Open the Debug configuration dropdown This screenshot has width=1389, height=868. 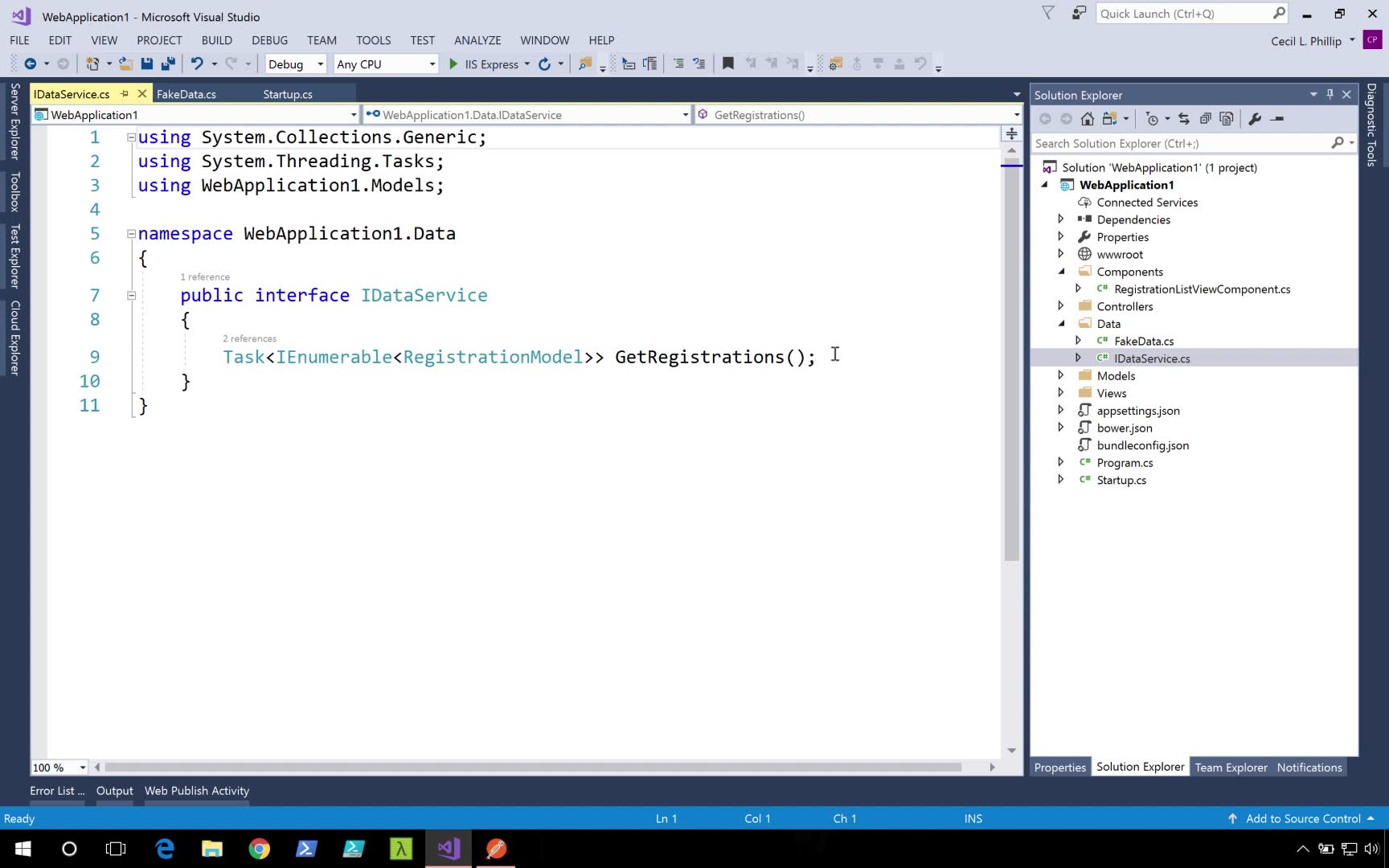point(295,64)
